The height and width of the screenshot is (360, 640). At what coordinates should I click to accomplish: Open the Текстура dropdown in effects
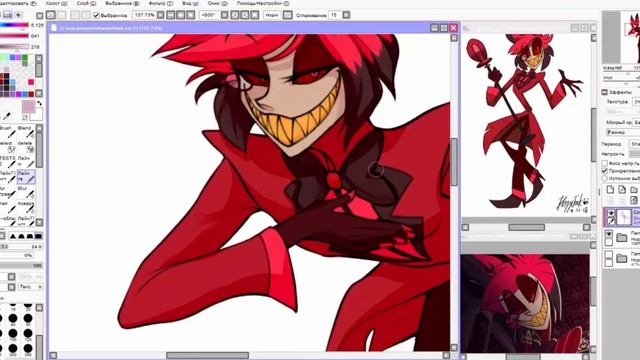(636, 102)
